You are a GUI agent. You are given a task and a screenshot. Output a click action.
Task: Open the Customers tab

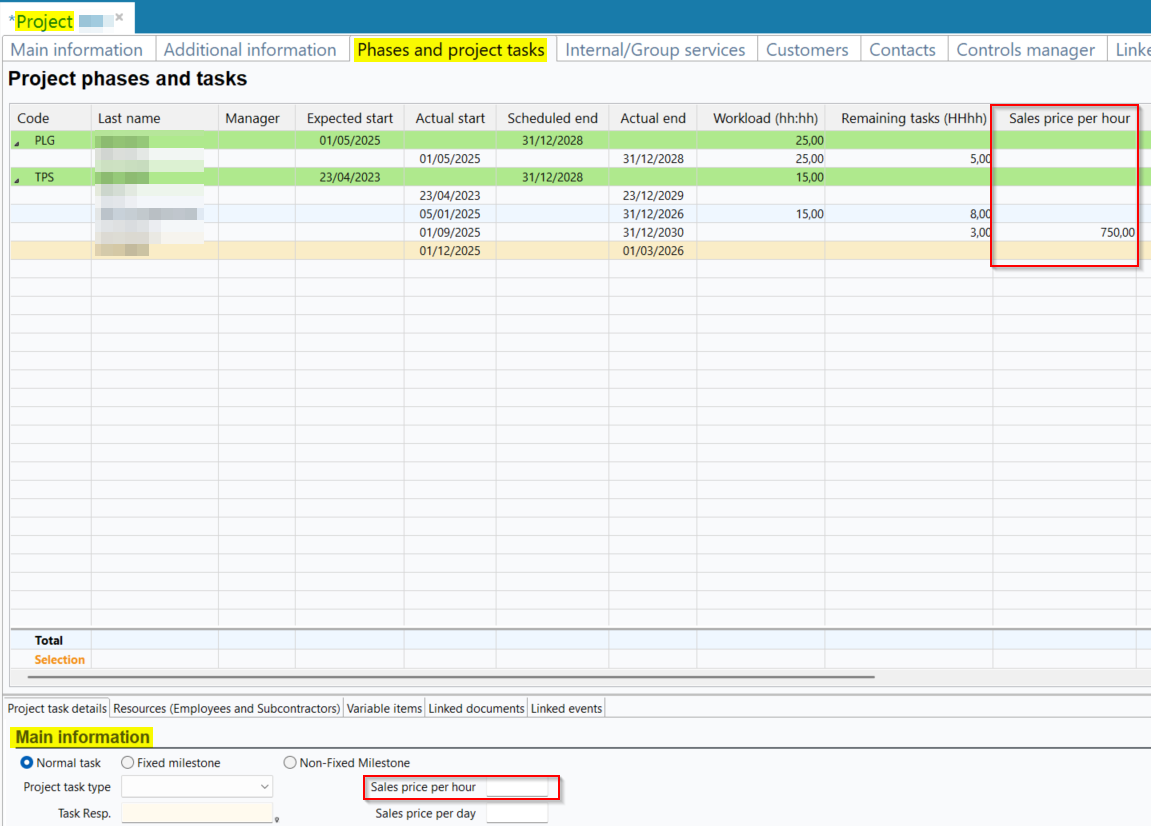click(807, 50)
